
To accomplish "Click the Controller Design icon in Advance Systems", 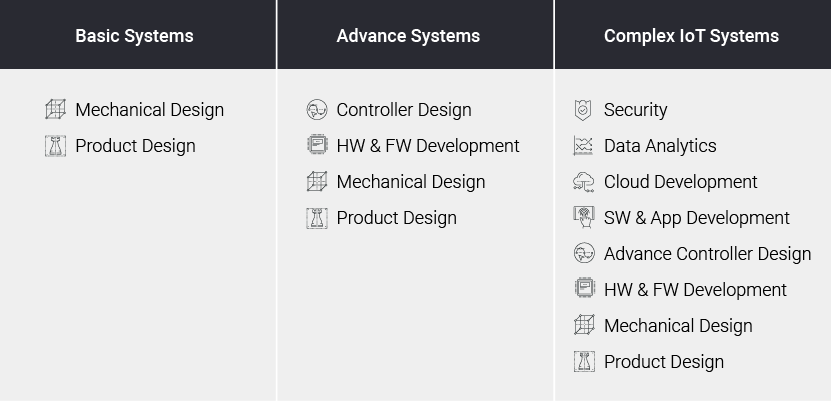I will click(x=317, y=110).
